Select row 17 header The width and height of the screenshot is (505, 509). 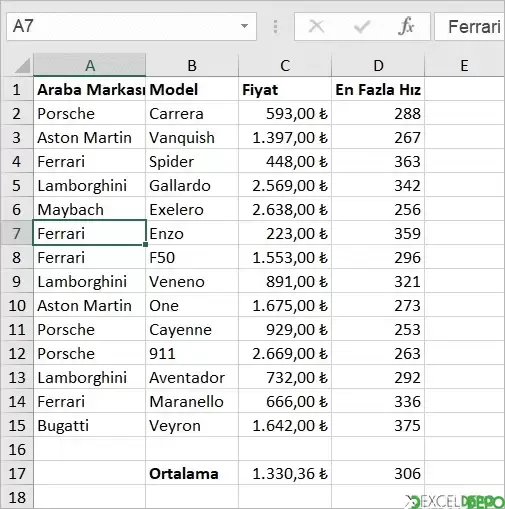click(17, 473)
